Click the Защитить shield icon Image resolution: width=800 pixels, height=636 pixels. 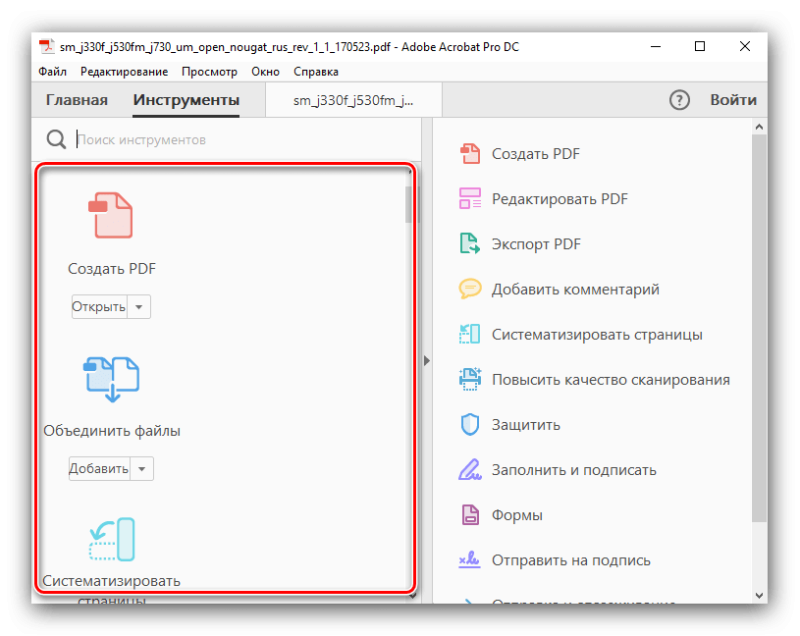[470, 424]
